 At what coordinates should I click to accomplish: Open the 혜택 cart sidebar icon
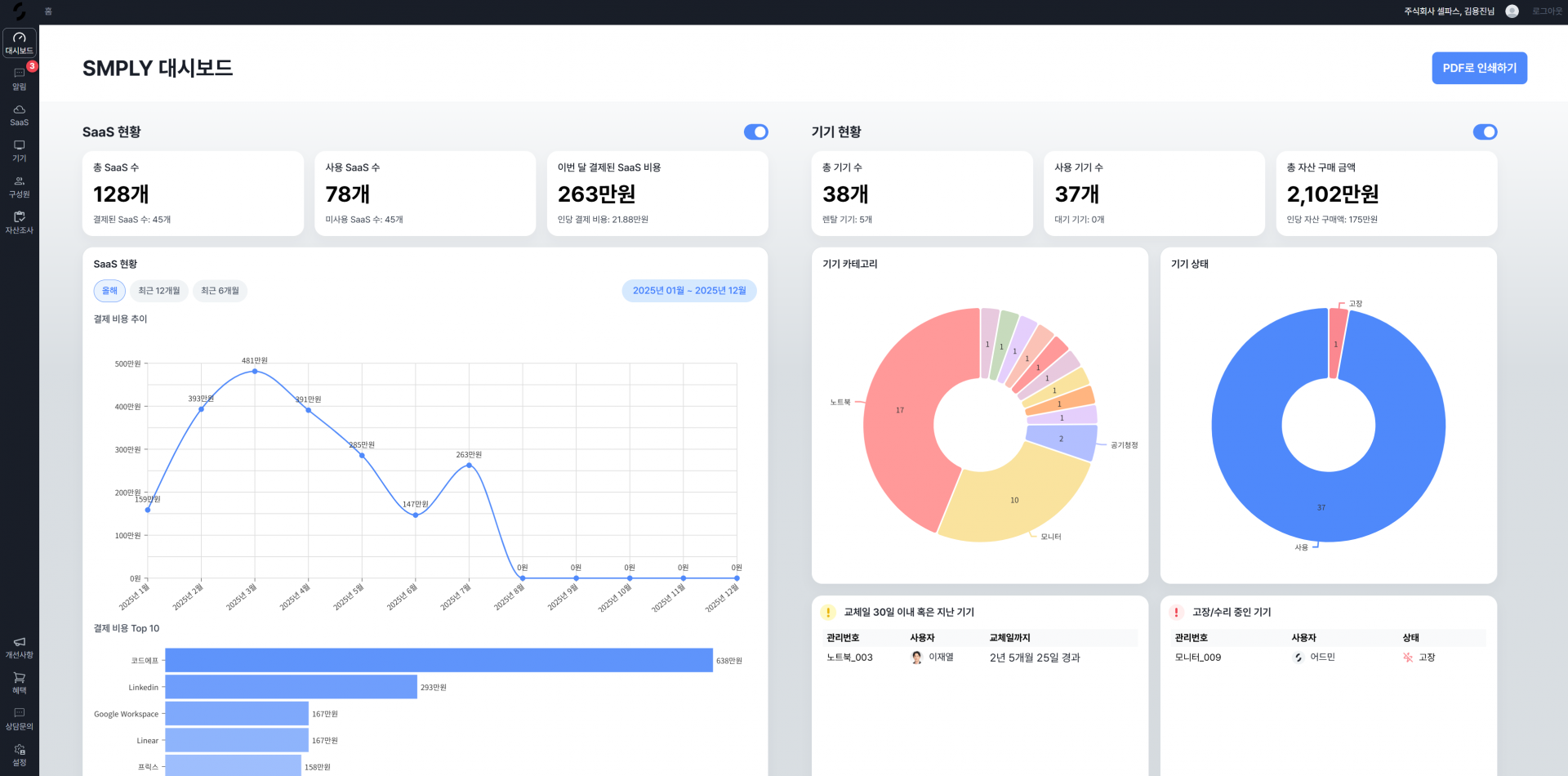coord(20,683)
